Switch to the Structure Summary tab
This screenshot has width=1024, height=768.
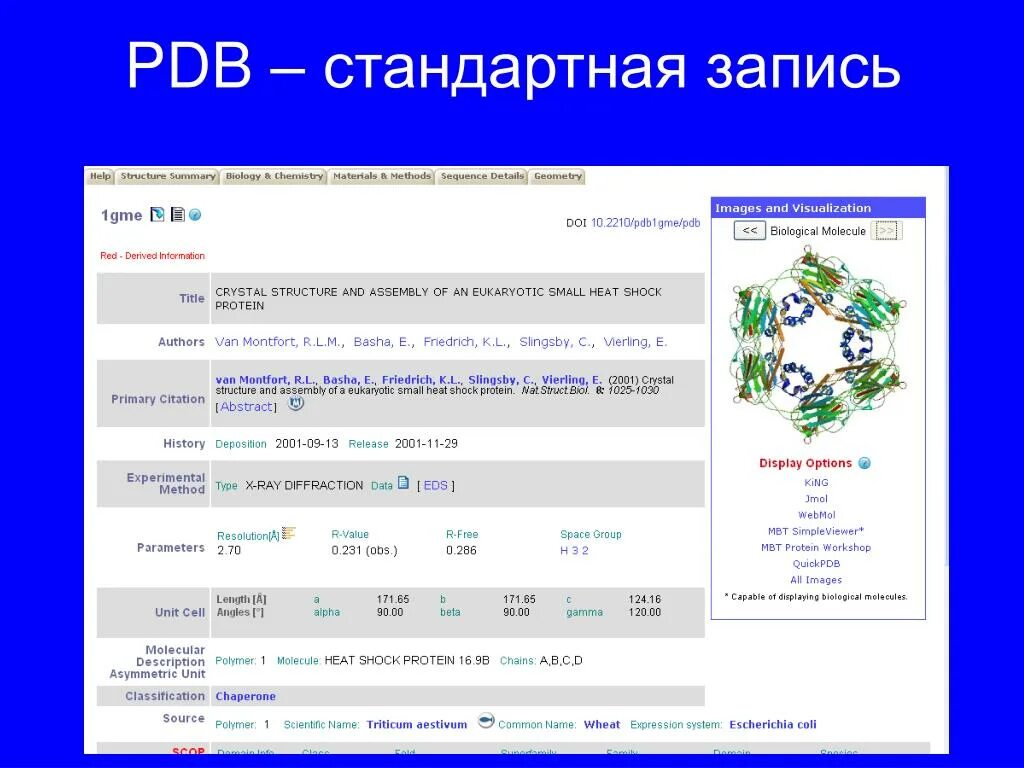coord(168,176)
